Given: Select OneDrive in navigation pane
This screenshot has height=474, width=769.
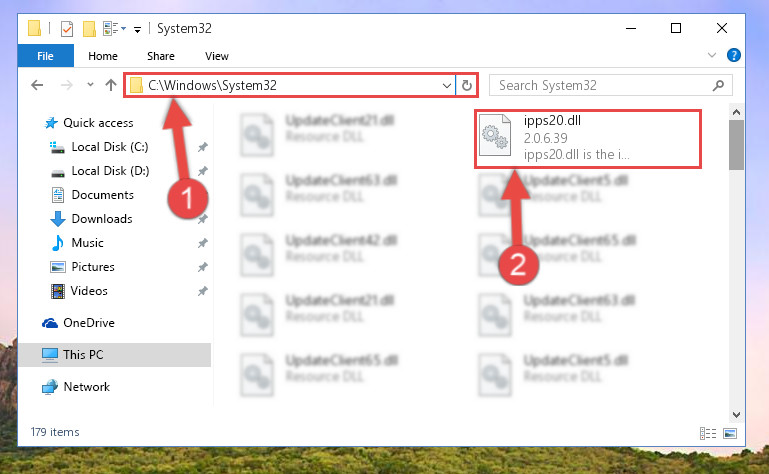Looking at the screenshot, I should (x=89, y=323).
